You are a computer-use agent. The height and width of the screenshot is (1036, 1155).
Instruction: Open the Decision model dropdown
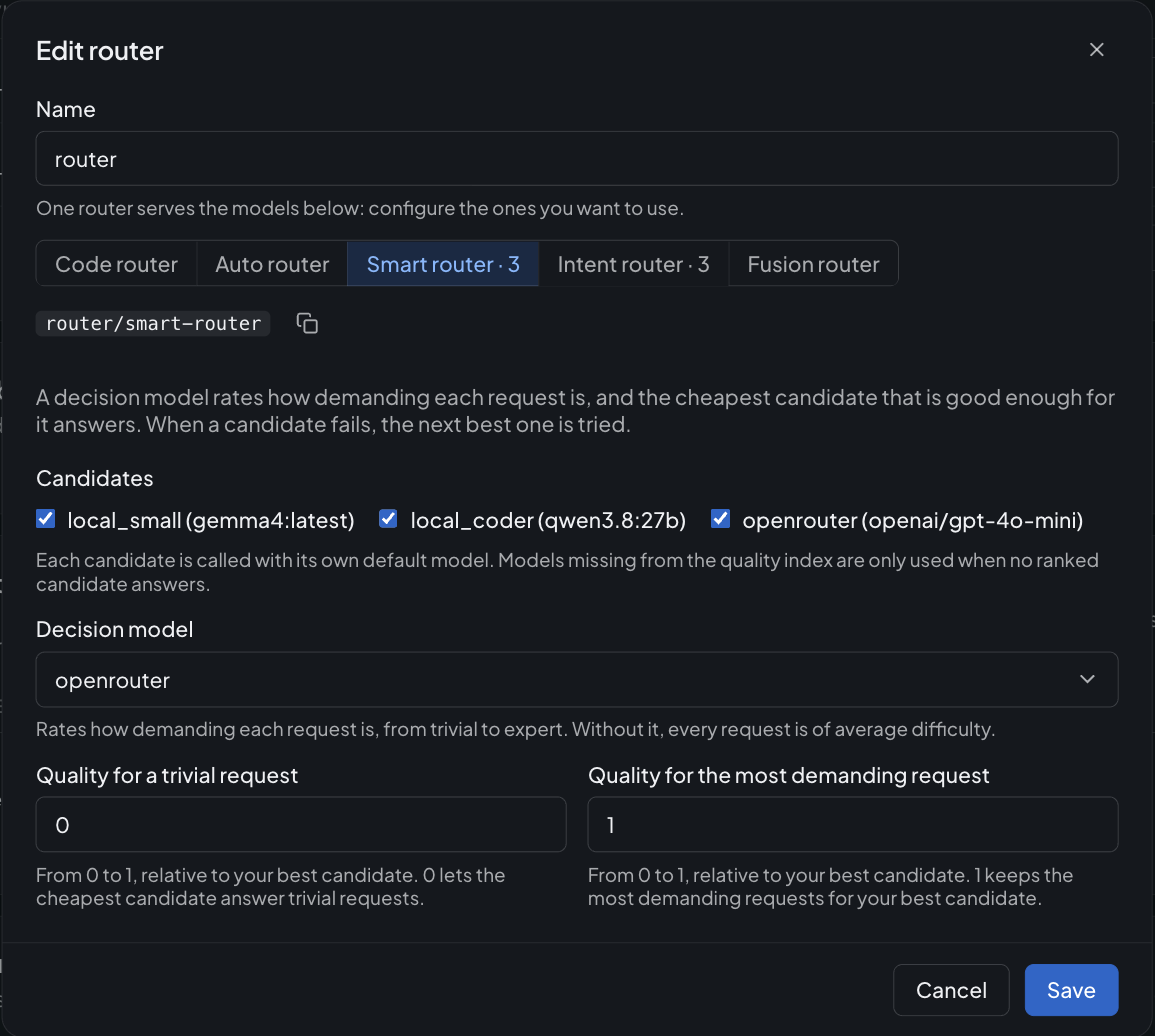[x=577, y=679]
